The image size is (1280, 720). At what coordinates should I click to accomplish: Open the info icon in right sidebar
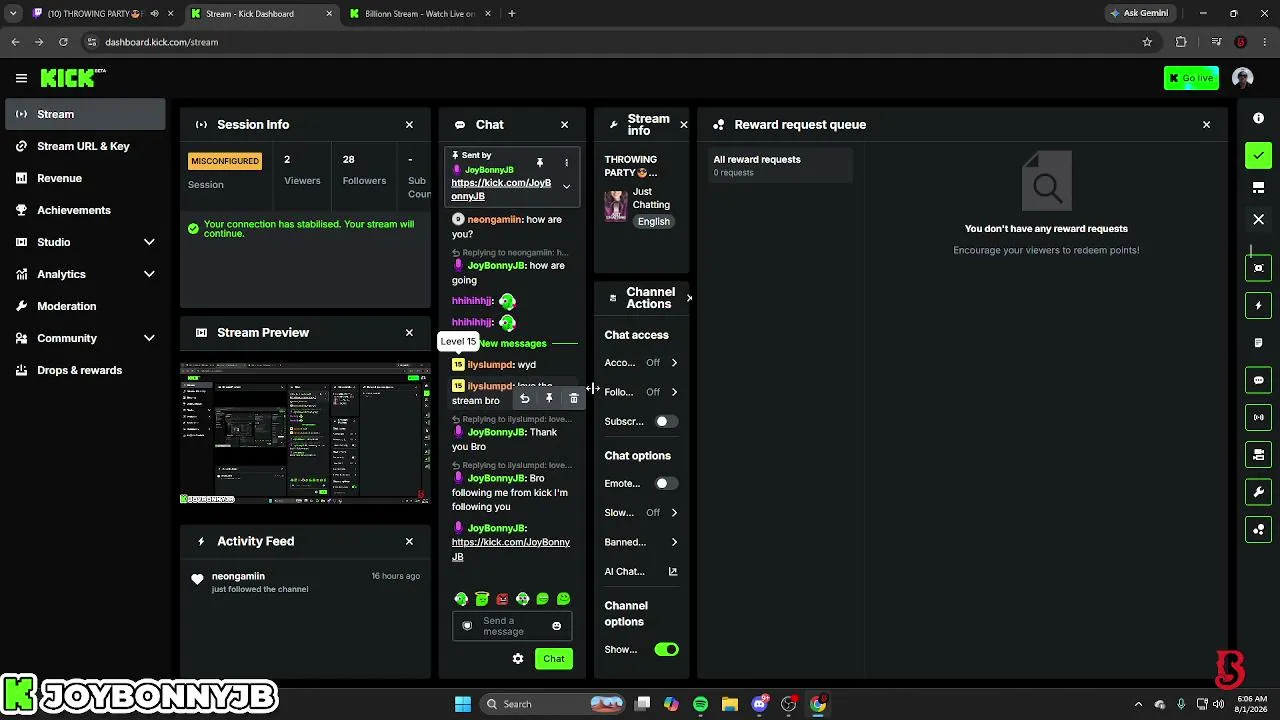click(x=1259, y=118)
